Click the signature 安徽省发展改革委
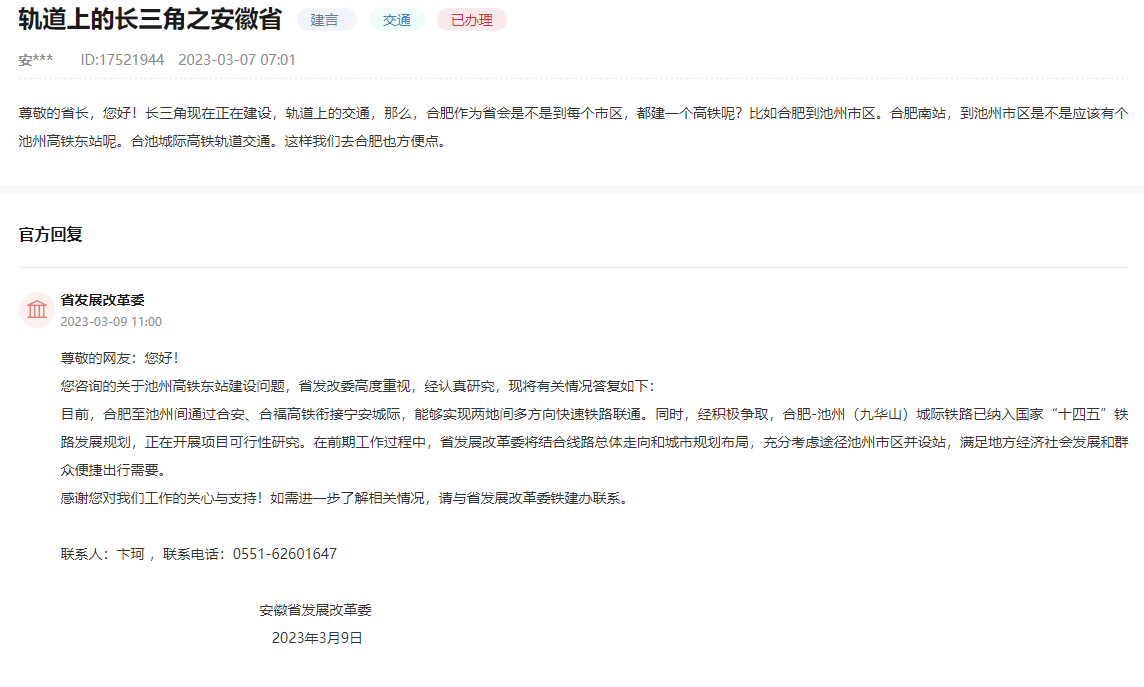The height and width of the screenshot is (687, 1144). (x=315, y=610)
